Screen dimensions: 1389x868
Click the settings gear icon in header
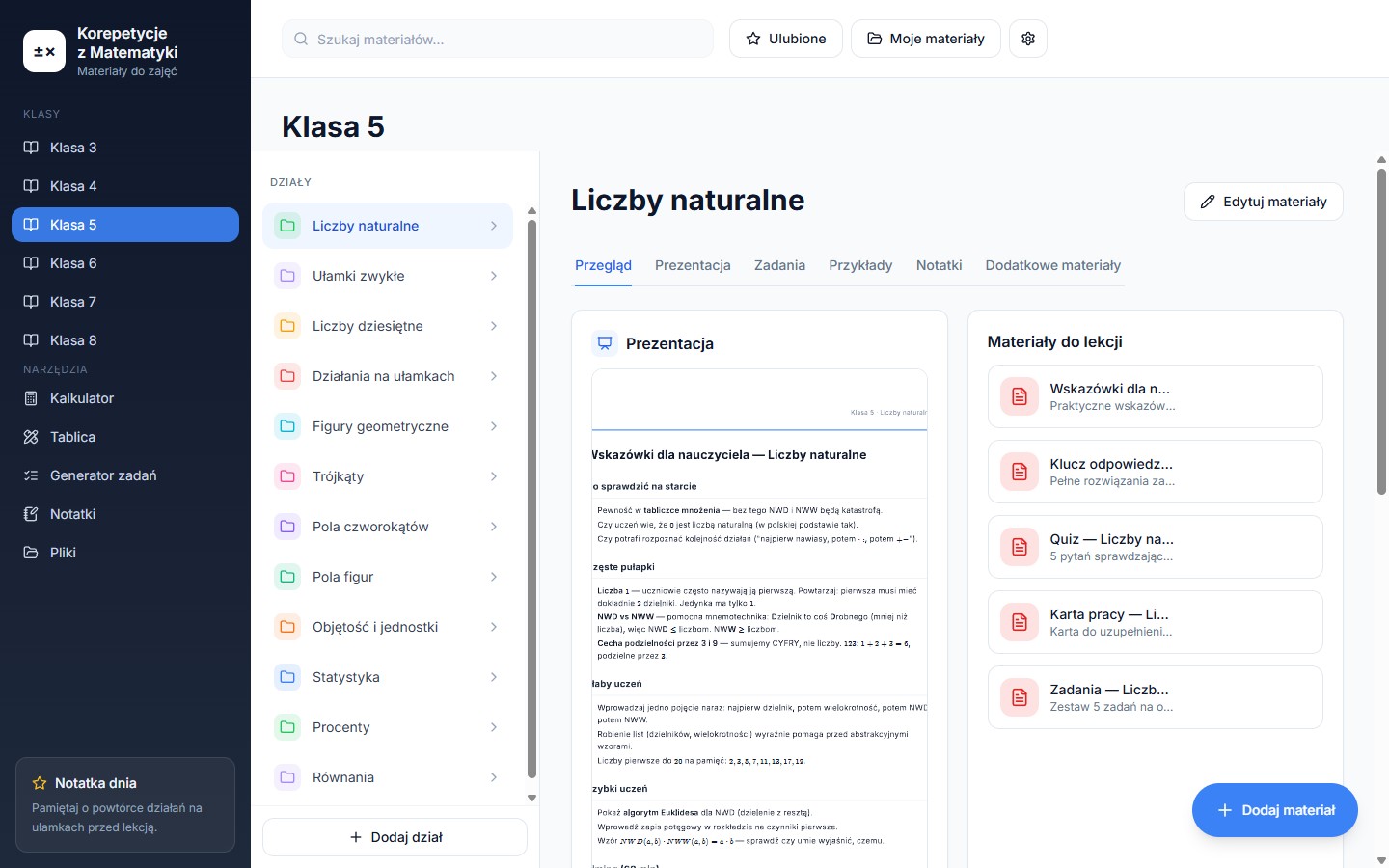coord(1028,39)
